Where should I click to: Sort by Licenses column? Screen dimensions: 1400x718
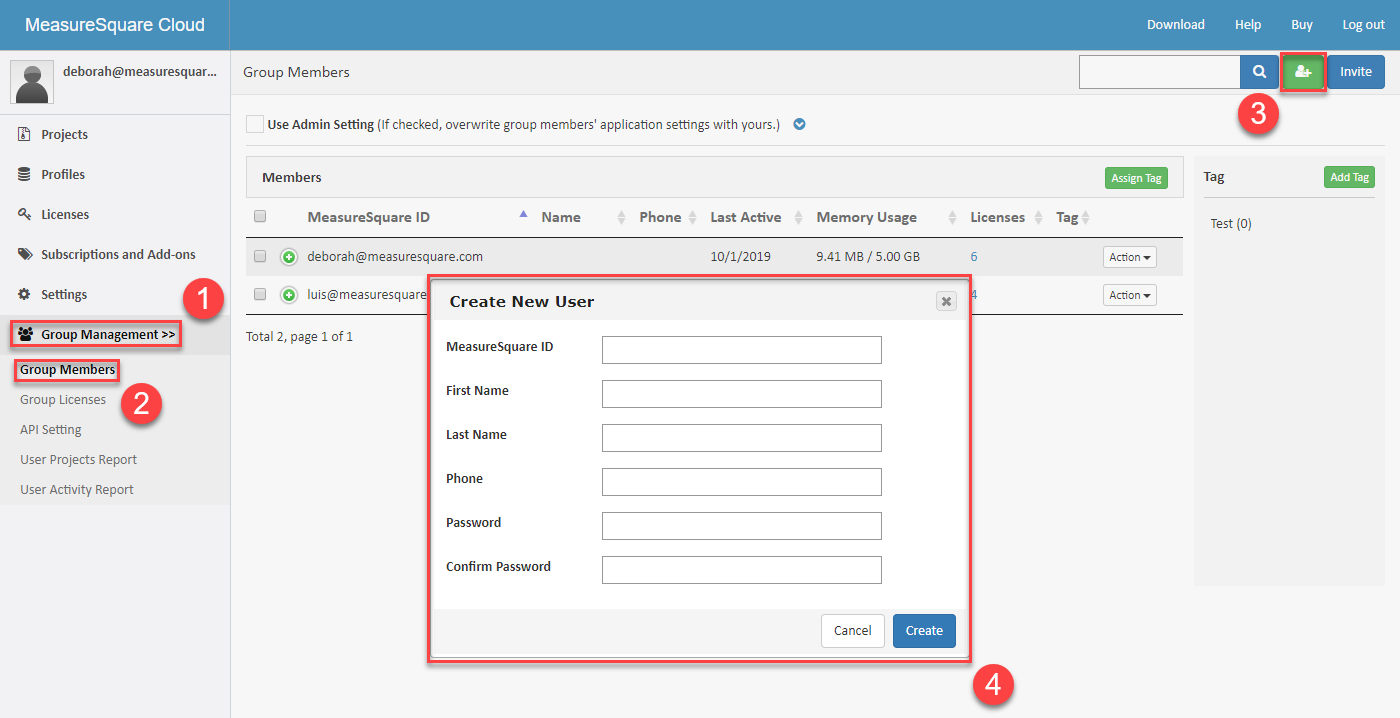[997, 217]
